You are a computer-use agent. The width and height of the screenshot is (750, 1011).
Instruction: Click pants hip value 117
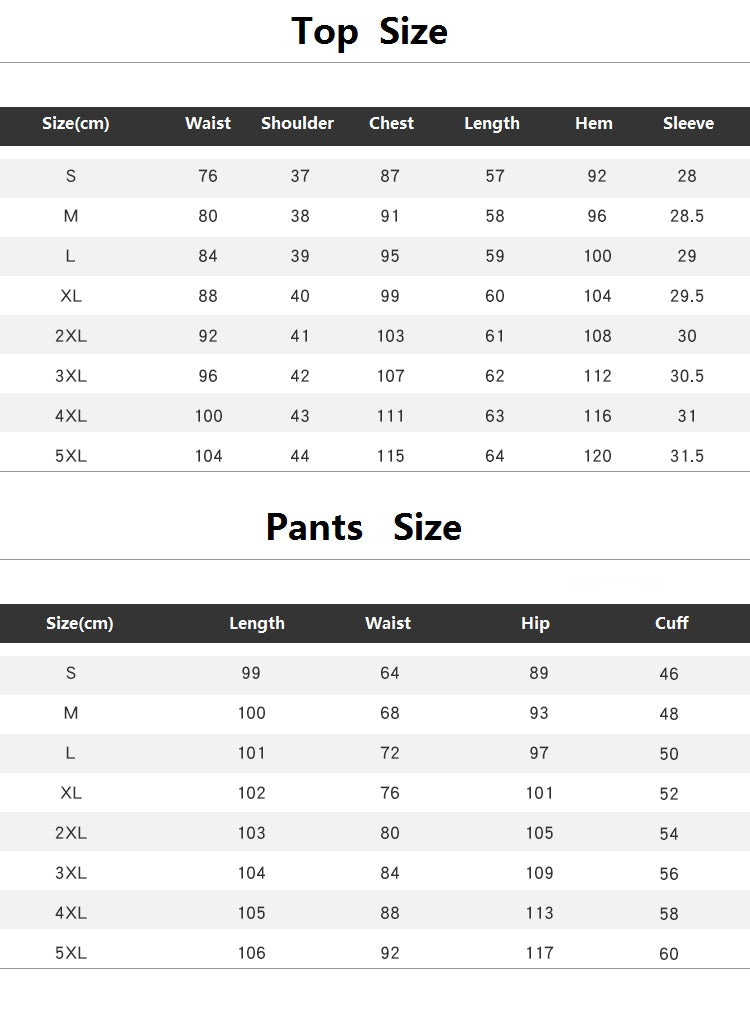click(x=539, y=953)
